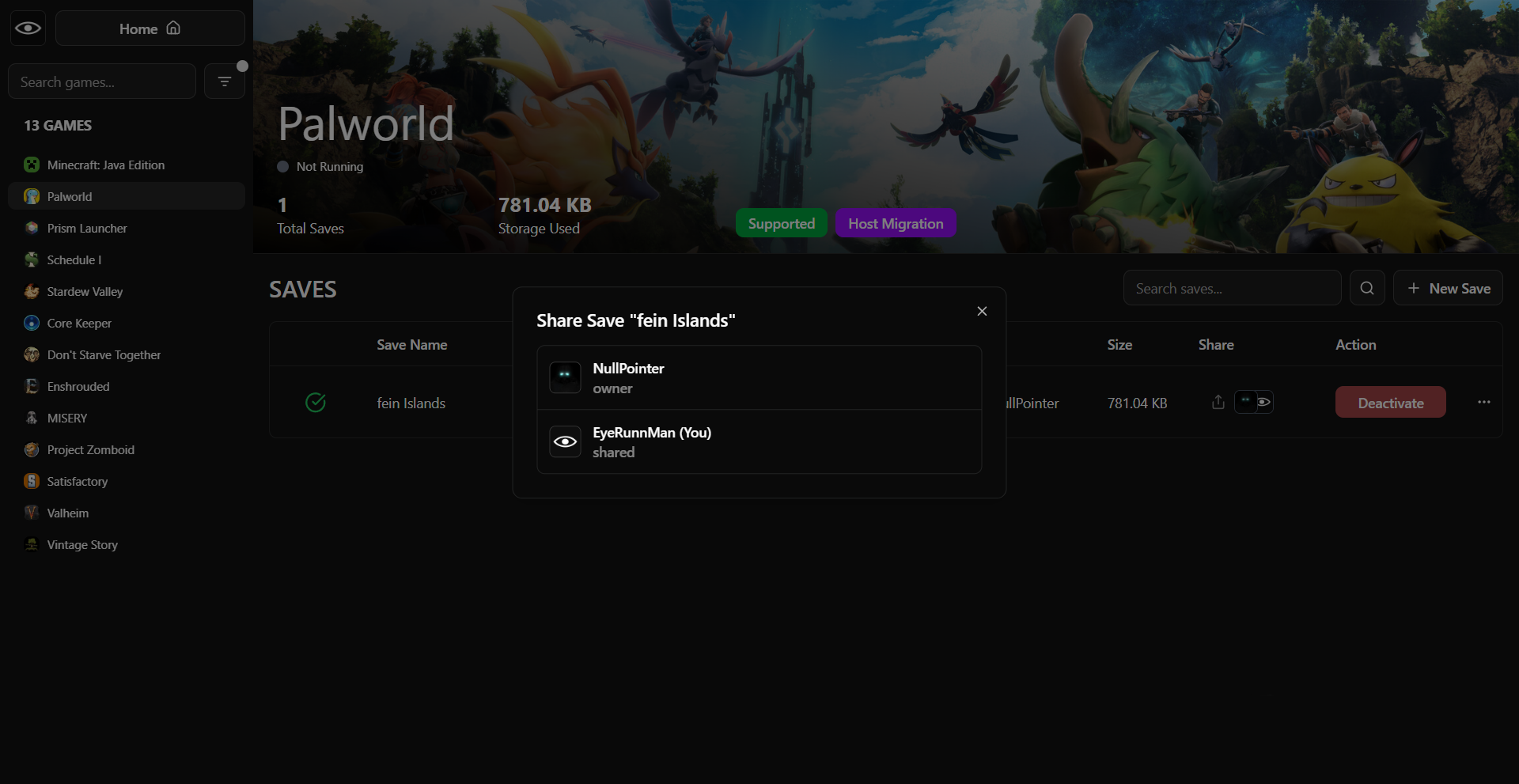Viewport: 1519px width, 784px height.
Task: Click the Don't Starve Together game icon
Action: click(x=32, y=354)
